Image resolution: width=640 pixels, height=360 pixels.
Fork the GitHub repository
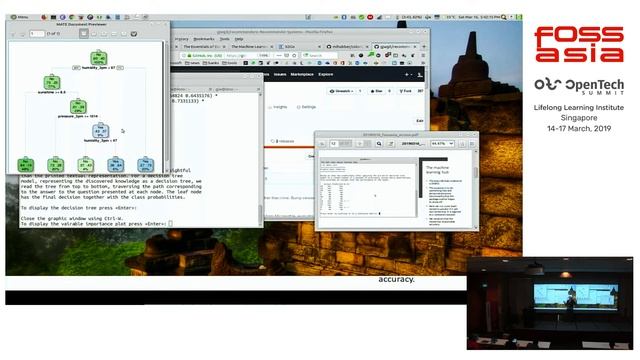[x=405, y=91]
